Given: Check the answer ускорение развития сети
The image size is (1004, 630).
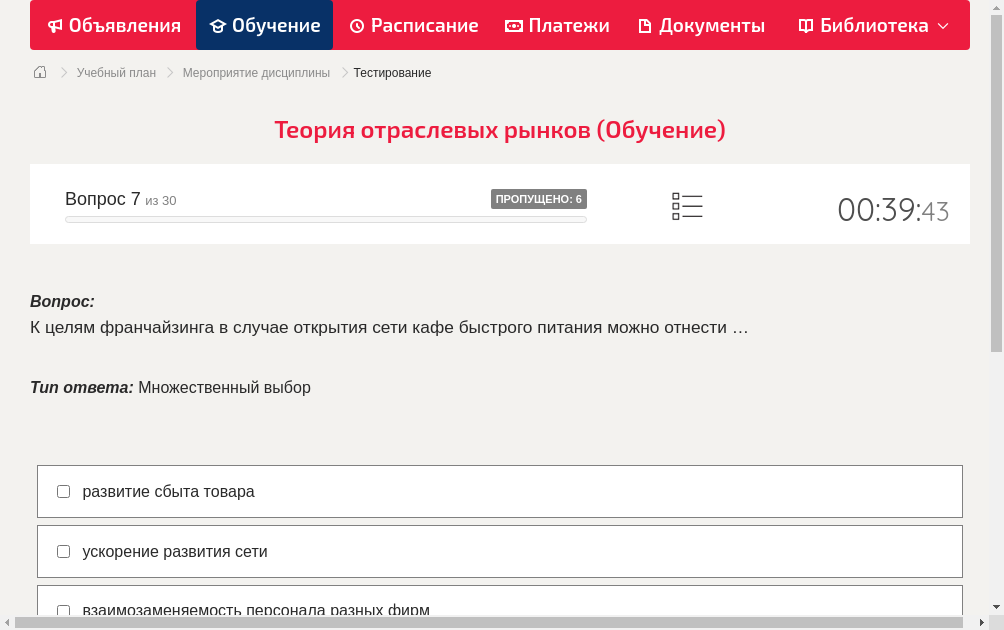Looking at the screenshot, I should coord(63,551).
